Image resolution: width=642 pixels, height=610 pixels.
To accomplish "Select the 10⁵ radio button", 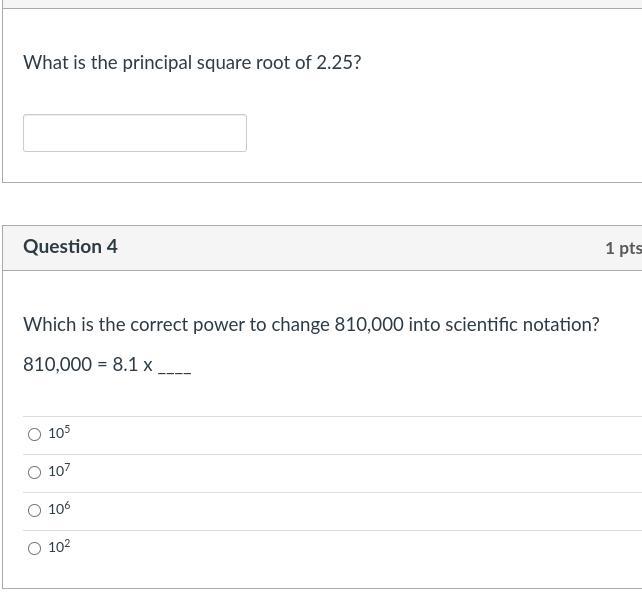I will pos(35,434).
